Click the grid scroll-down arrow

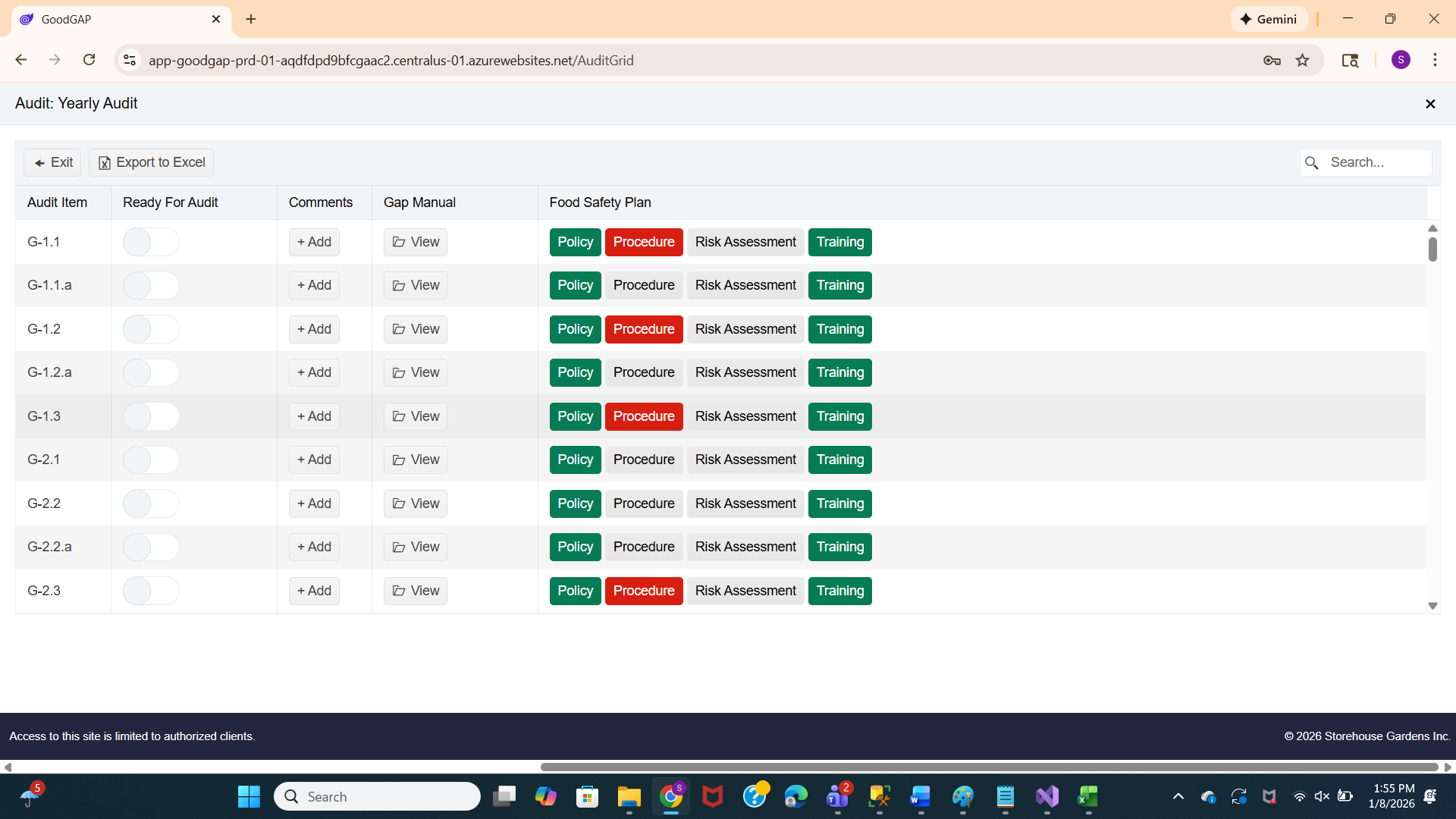(1432, 605)
